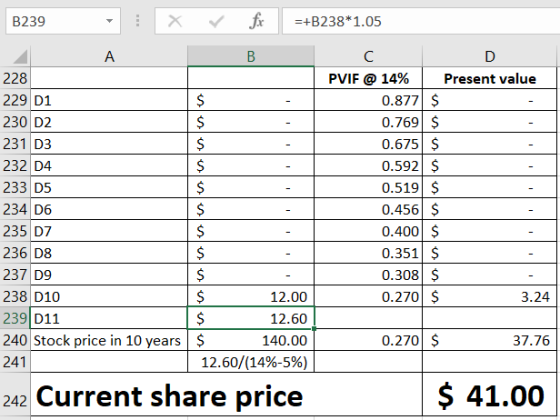
Task: Click the $3.24 present value cell
Action: point(490,296)
